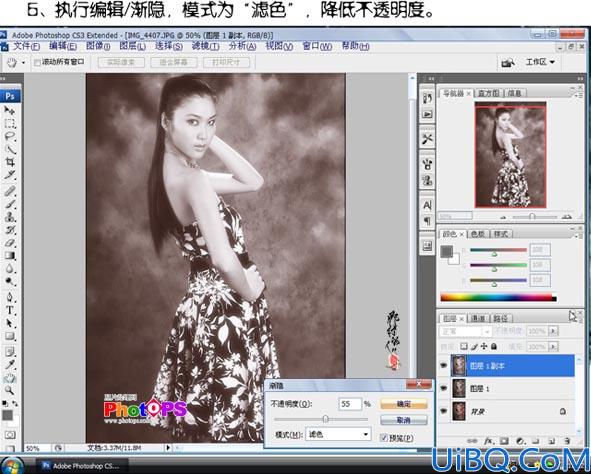This screenshot has width=591, height=474.
Task: Confirm fade with 确定 button
Action: tap(404, 404)
